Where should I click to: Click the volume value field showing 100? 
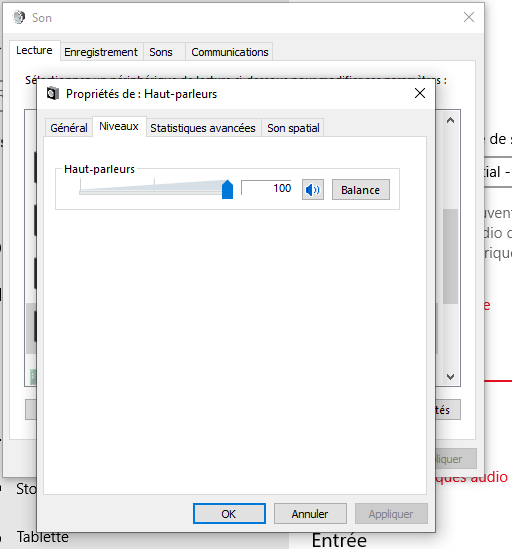267,188
